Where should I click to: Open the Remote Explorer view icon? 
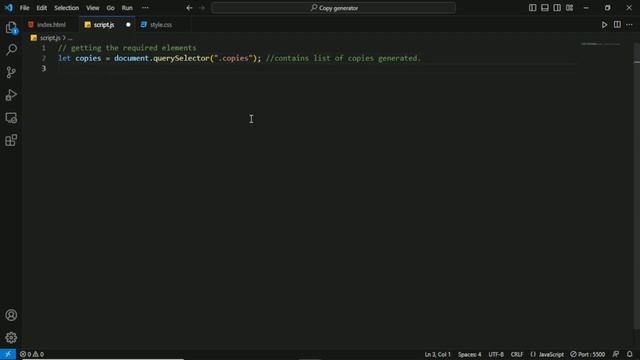[11, 118]
